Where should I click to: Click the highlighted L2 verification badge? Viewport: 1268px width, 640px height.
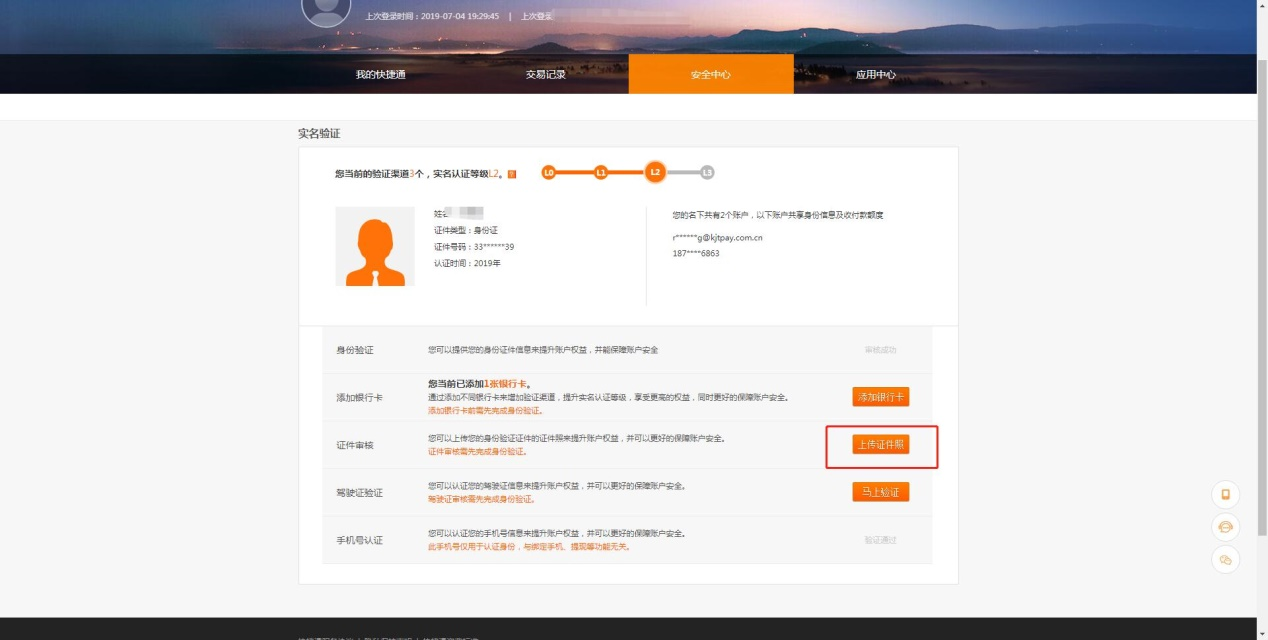[x=654, y=172]
